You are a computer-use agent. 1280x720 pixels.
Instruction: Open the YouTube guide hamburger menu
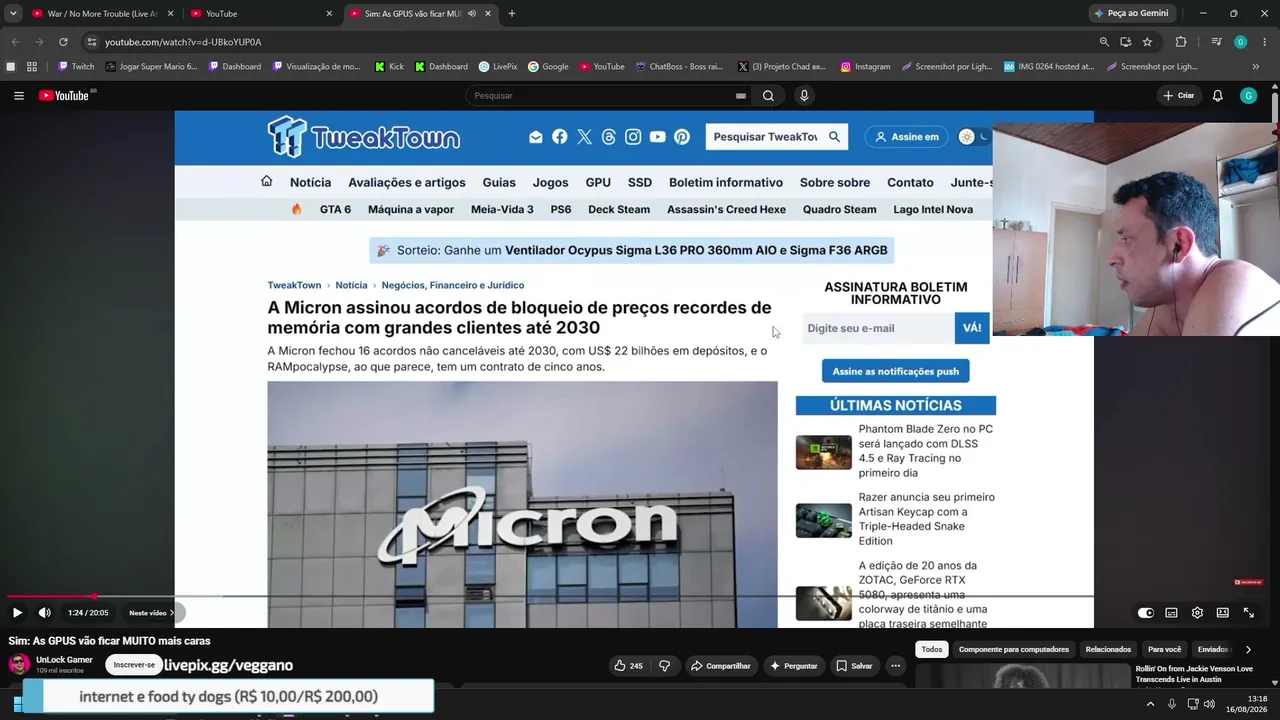click(19, 96)
